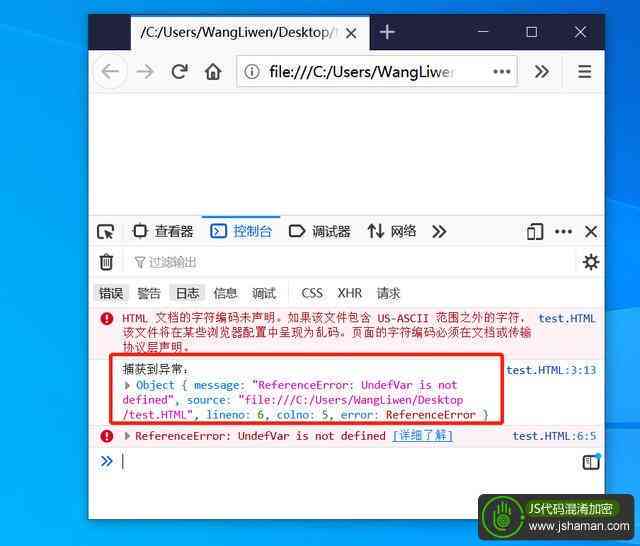Toggle the 请求 requests filter
The width and height of the screenshot is (640, 546).
[x=388, y=293]
